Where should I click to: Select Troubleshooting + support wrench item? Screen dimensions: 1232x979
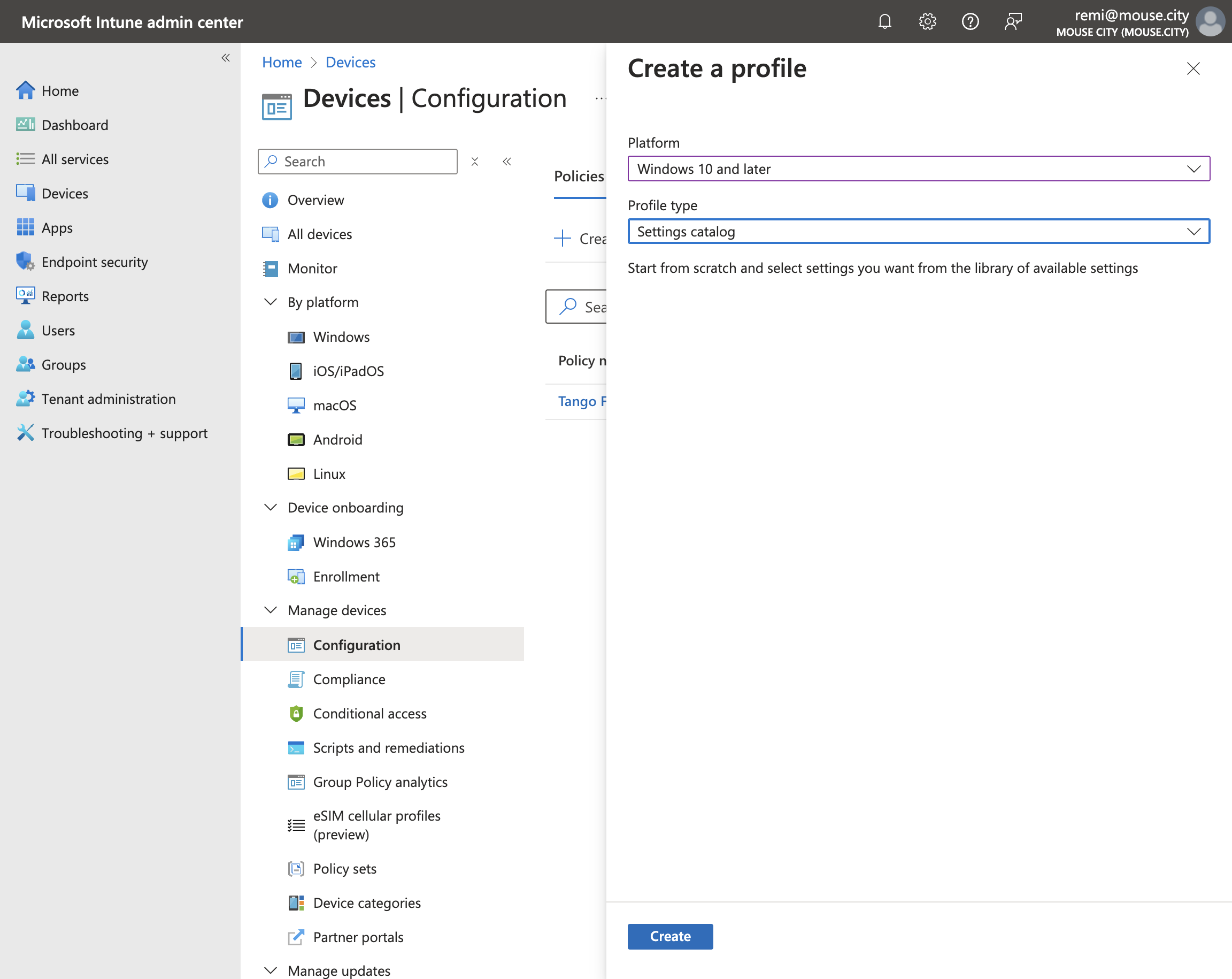[112, 433]
